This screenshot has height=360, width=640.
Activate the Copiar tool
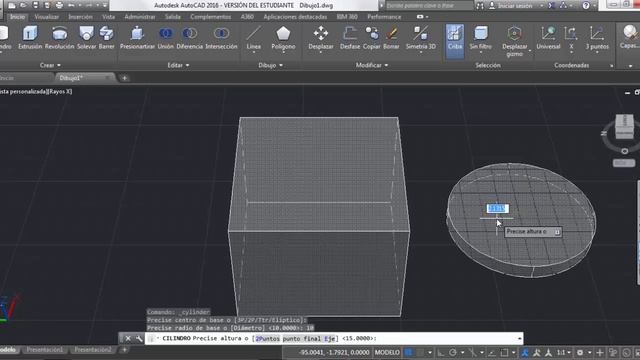click(x=371, y=38)
